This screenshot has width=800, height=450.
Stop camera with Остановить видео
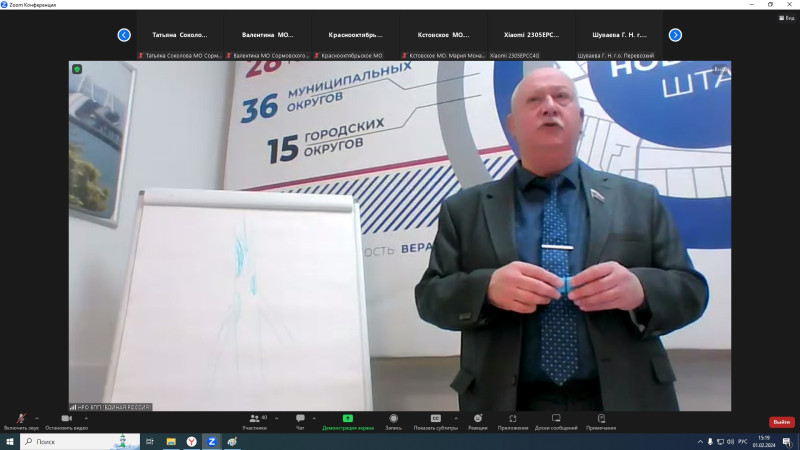[x=66, y=421]
